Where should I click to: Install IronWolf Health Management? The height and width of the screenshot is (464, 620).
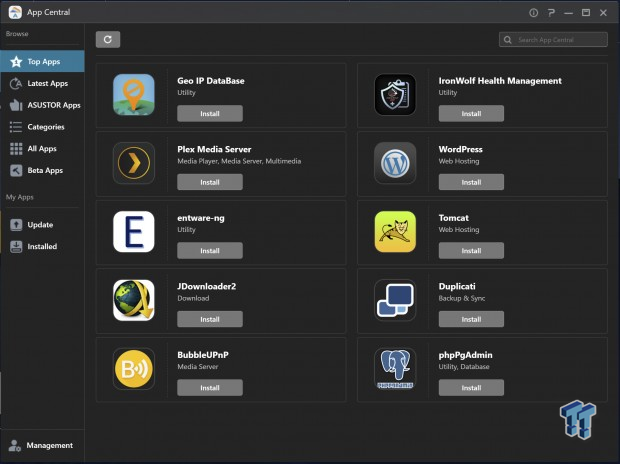pos(471,114)
